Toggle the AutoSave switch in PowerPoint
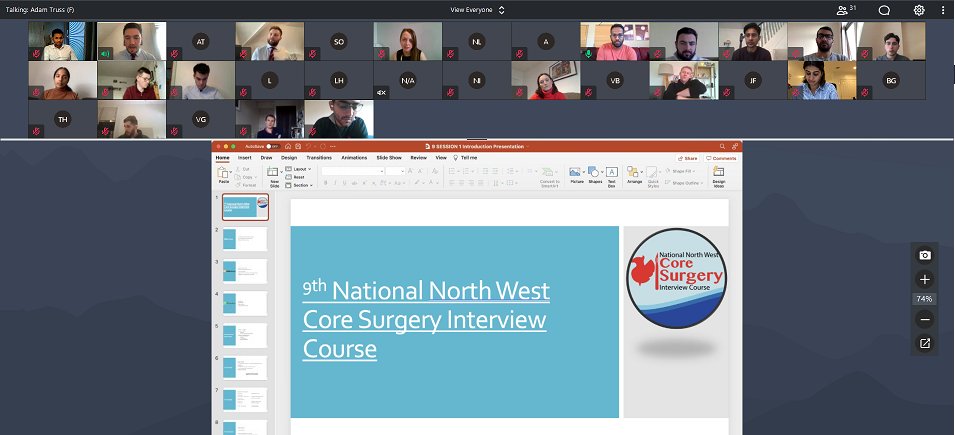955x435 pixels. click(273, 147)
